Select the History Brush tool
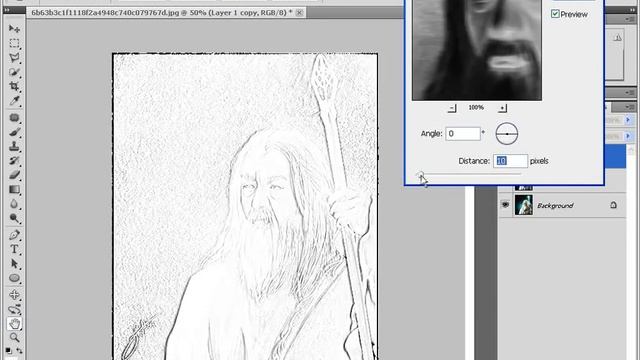The height and width of the screenshot is (360, 640). 14,160
